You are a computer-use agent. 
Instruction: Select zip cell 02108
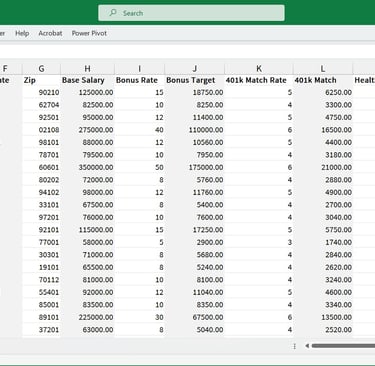[x=41, y=130]
